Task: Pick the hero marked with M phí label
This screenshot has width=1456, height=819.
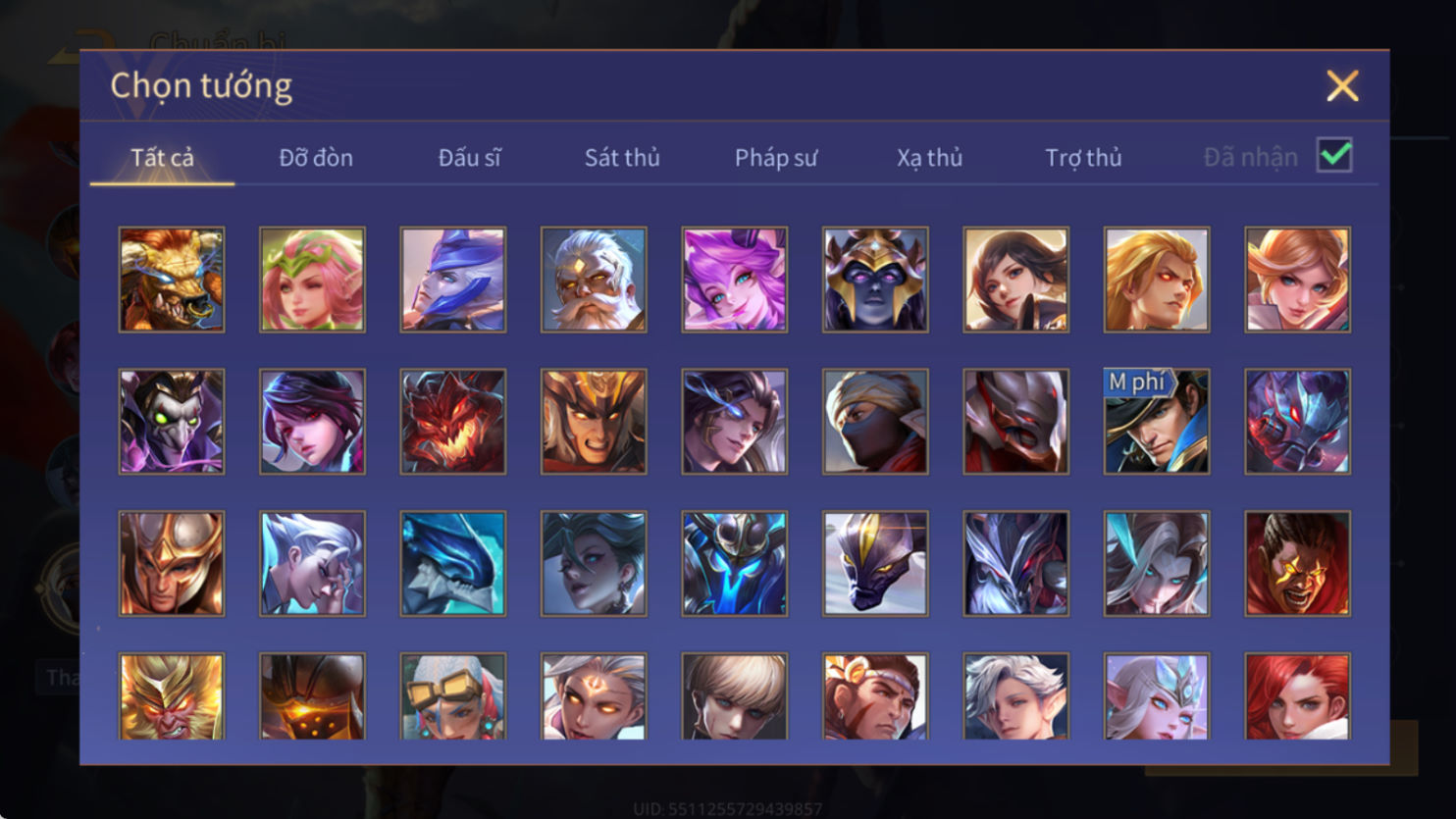Action: pos(1157,422)
